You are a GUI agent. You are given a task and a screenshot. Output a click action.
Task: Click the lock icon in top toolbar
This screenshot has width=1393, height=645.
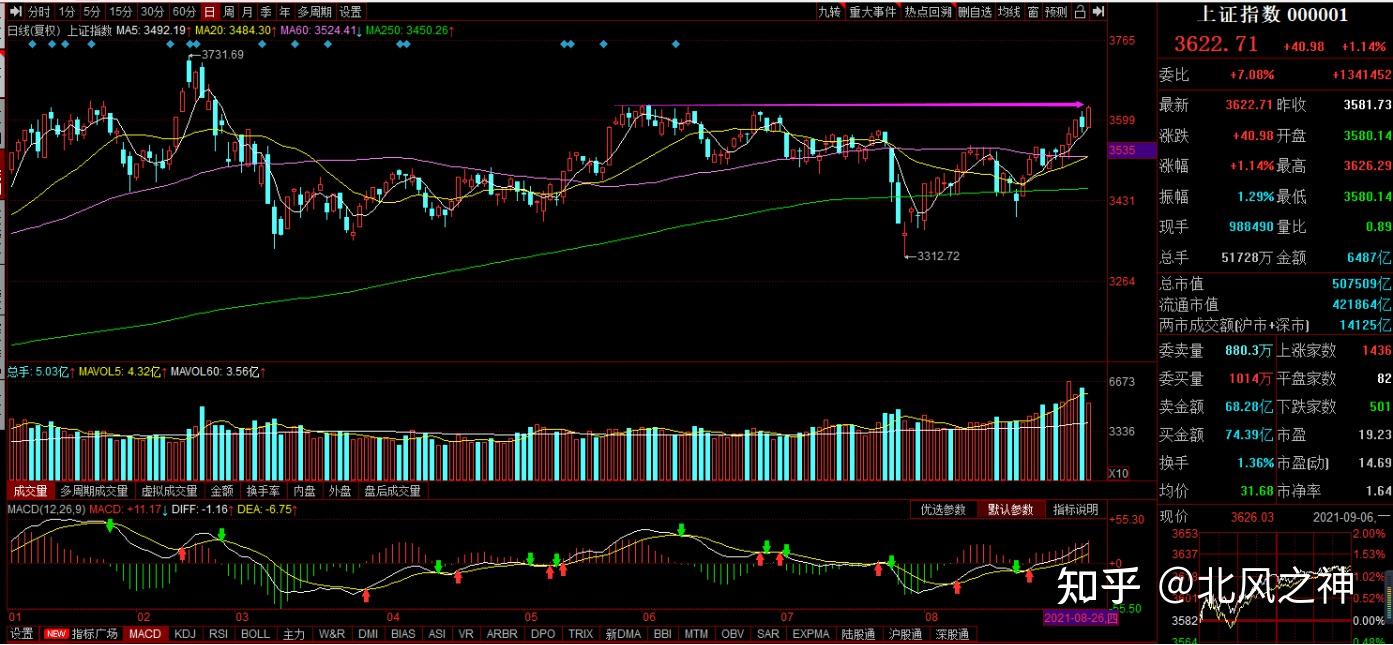pyautogui.click(x=1080, y=12)
